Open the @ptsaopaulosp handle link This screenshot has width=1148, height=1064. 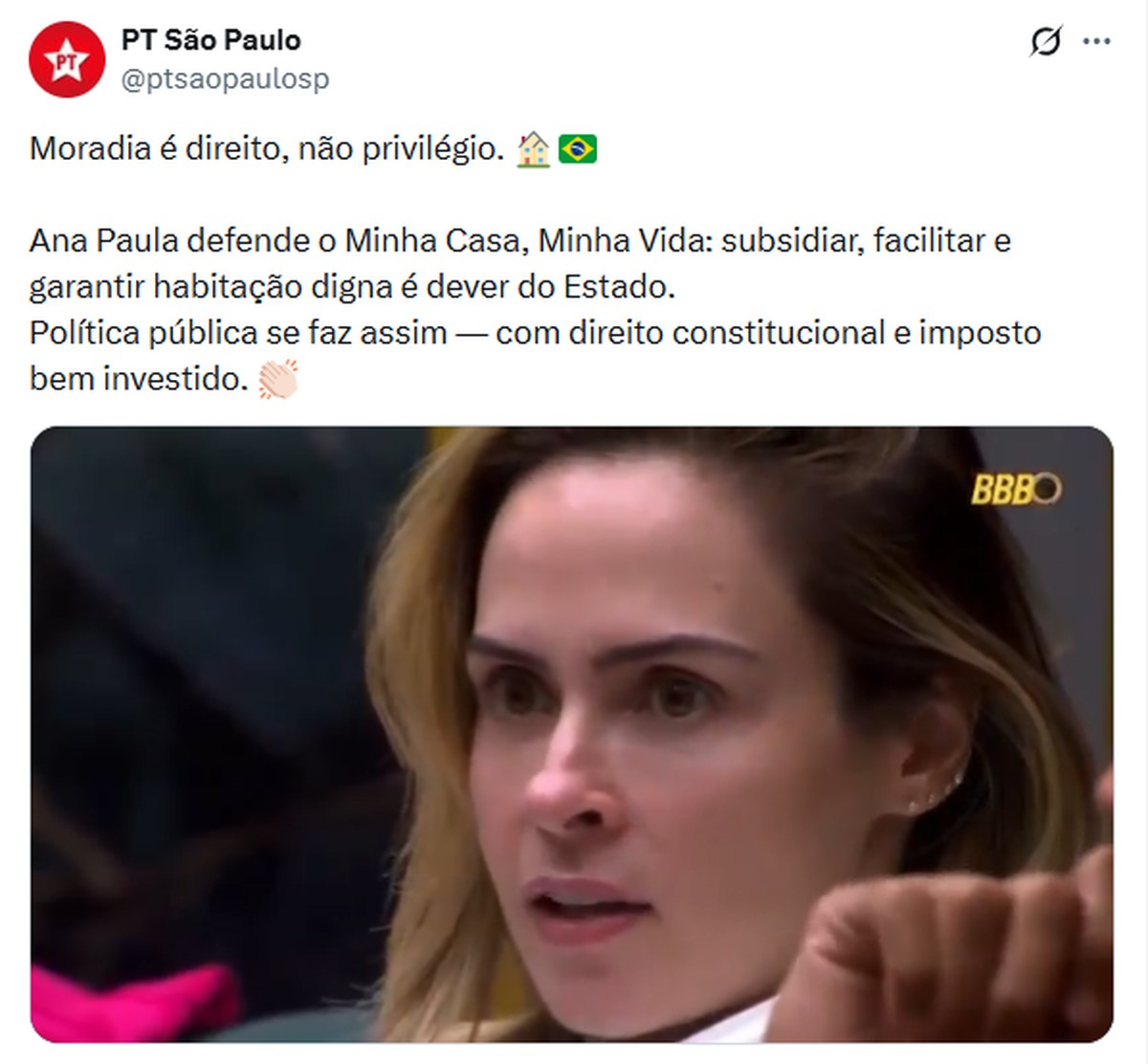[225, 79]
